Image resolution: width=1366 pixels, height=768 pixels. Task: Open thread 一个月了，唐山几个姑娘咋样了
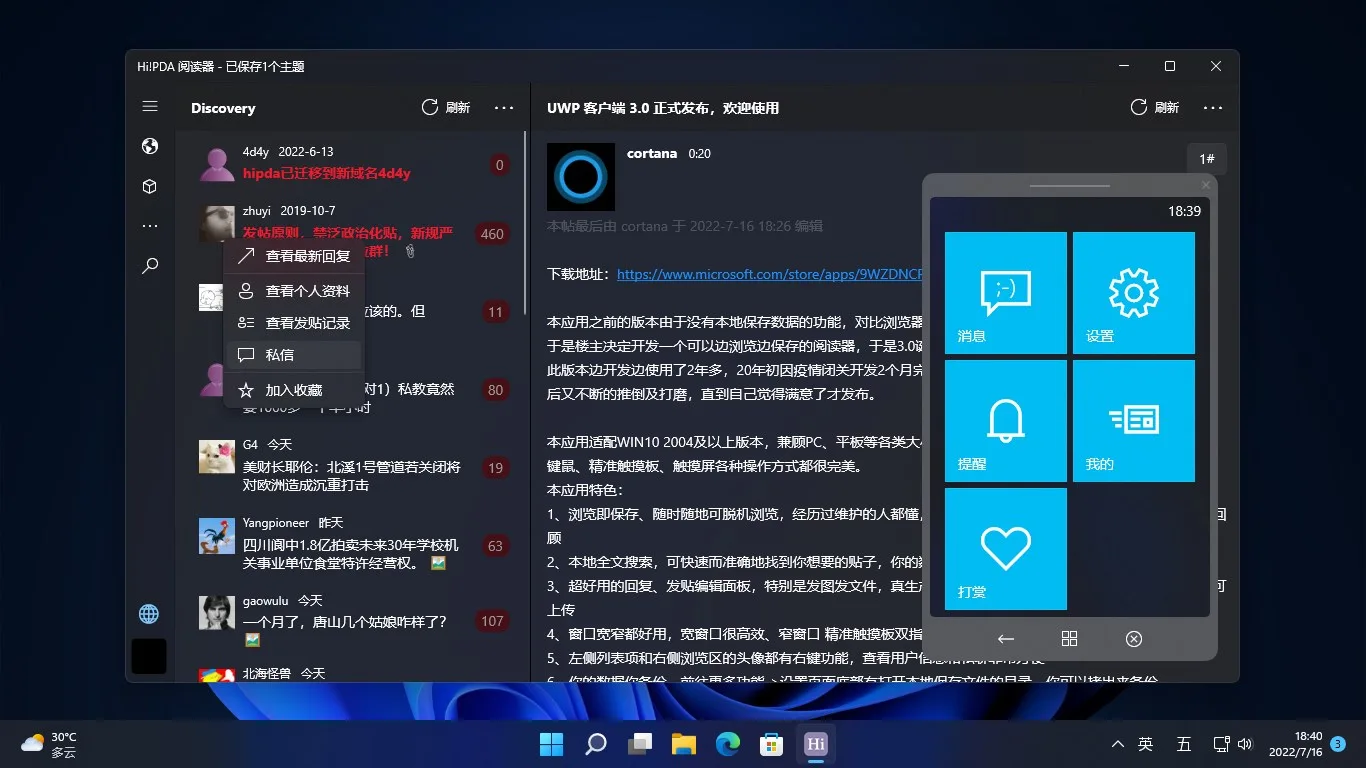pos(345,621)
